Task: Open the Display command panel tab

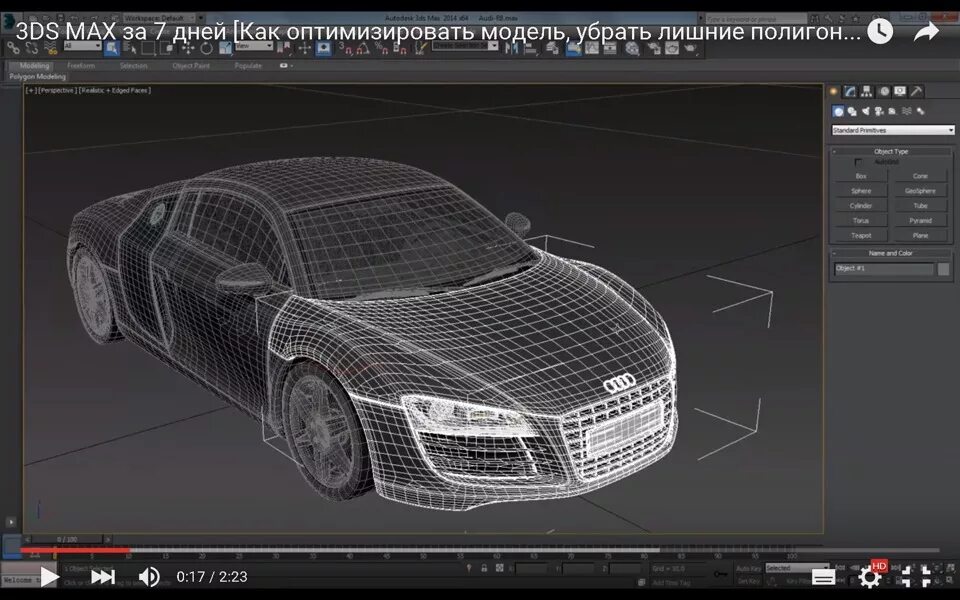Action: (899, 92)
